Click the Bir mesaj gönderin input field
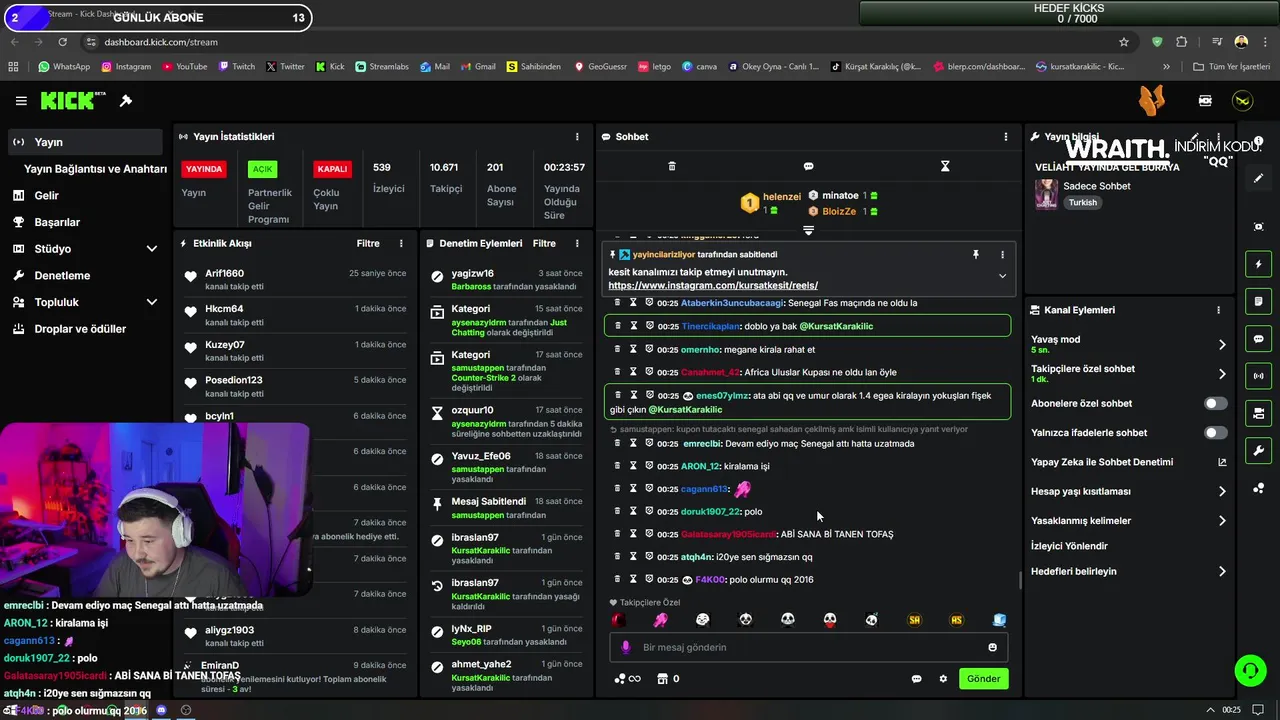The height and width of the screenshot is (720, 1280). point(808,647)
